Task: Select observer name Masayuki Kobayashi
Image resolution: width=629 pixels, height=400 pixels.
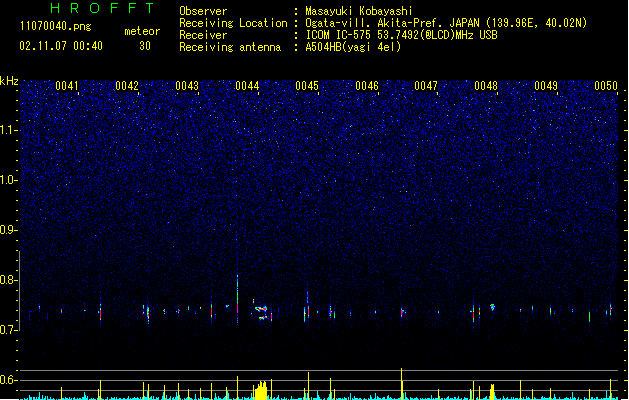Action: 359,11
